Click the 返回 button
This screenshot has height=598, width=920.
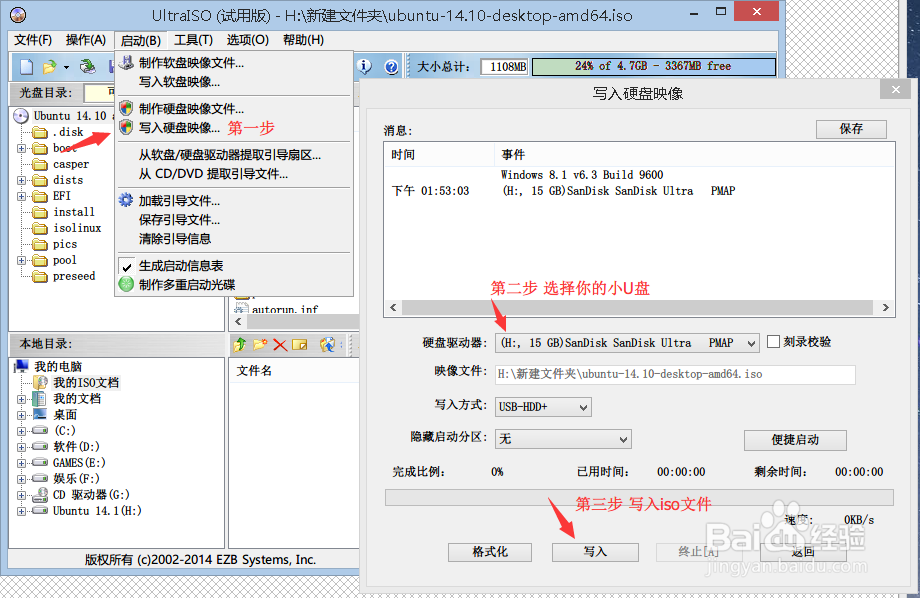tap(803, 552)
